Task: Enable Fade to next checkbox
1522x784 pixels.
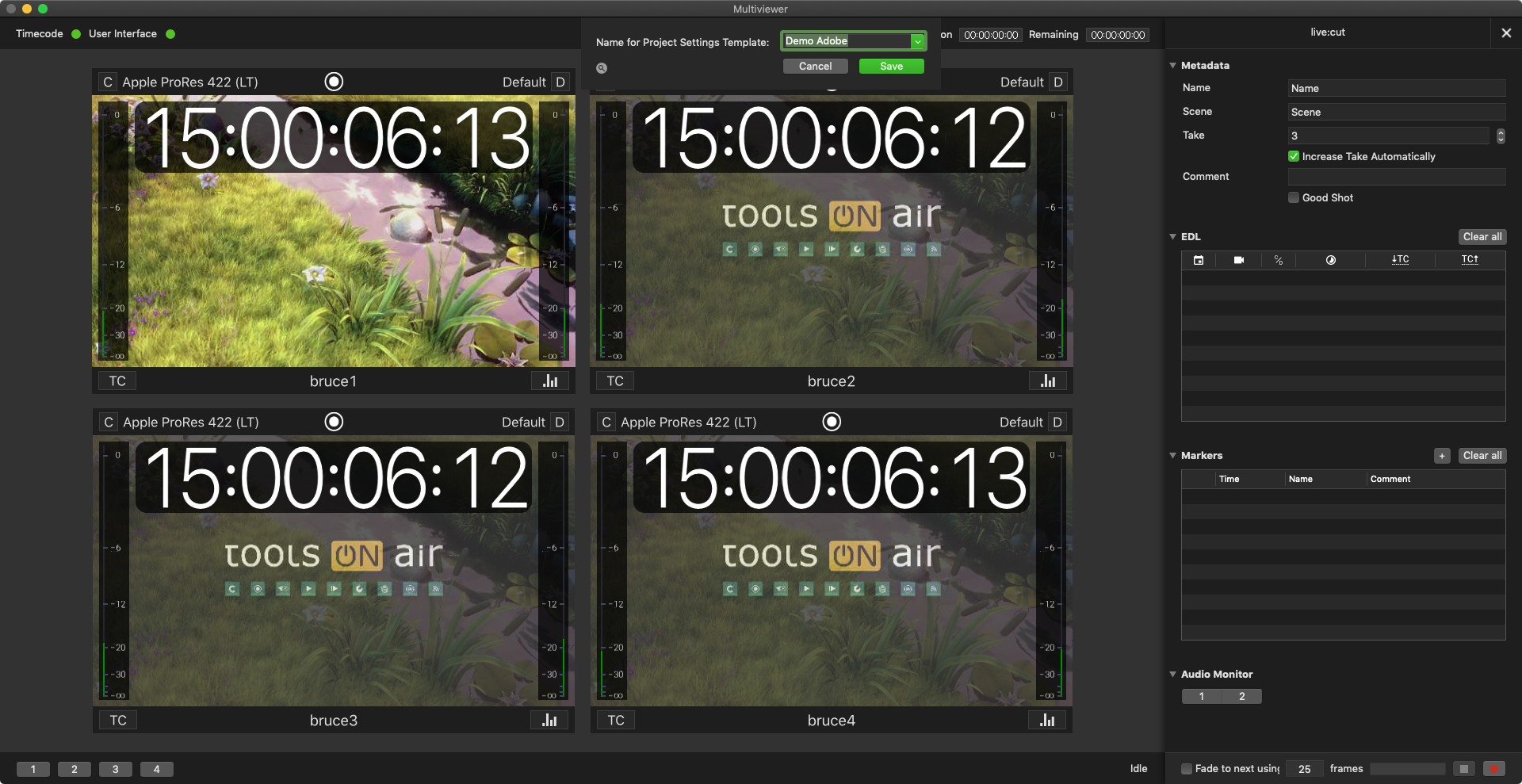Action: click(x=1187, y=769)
